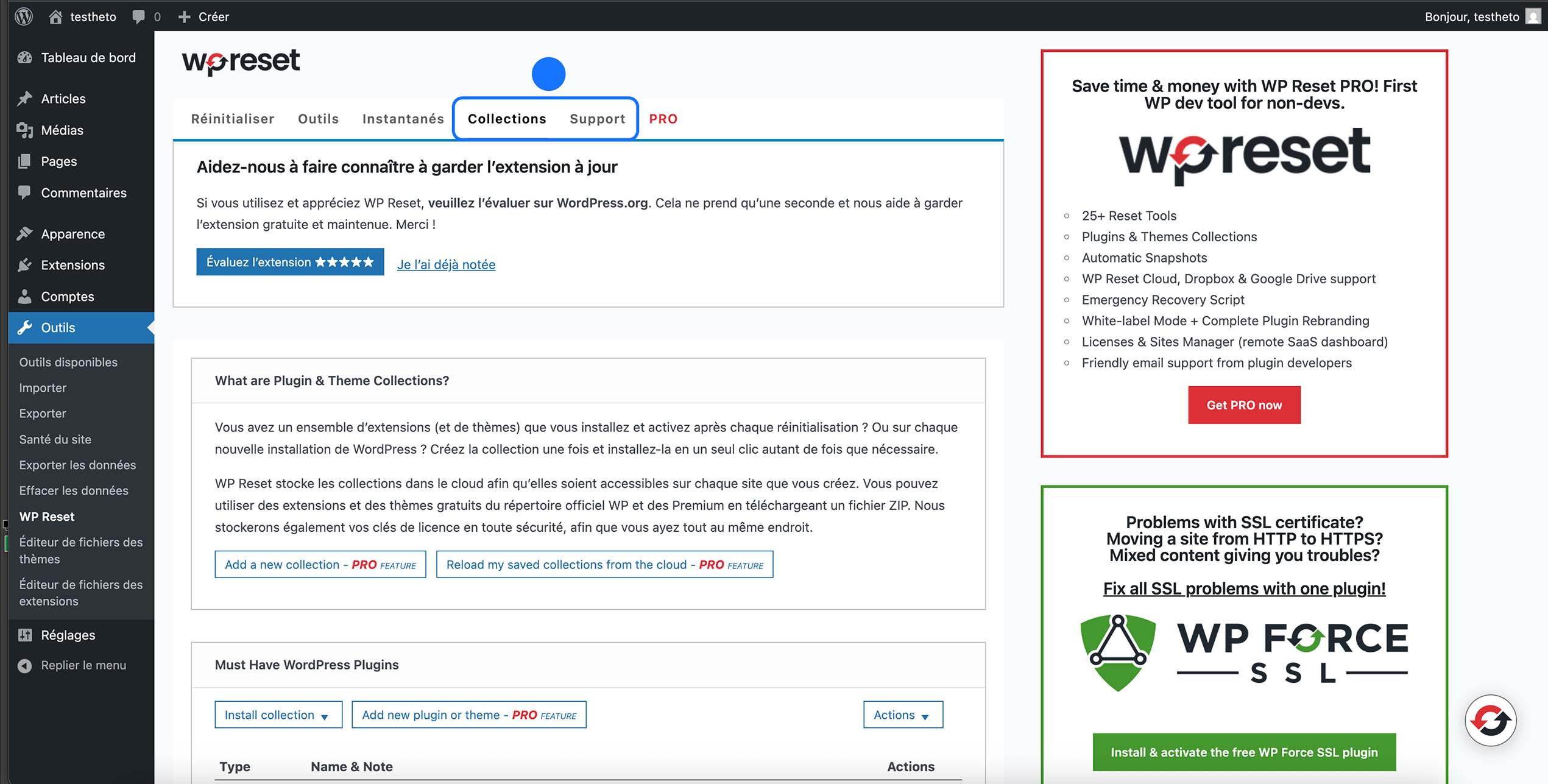Click the Pages sidebar icon
Viewport: 1548px width, 784px height.
25,161
